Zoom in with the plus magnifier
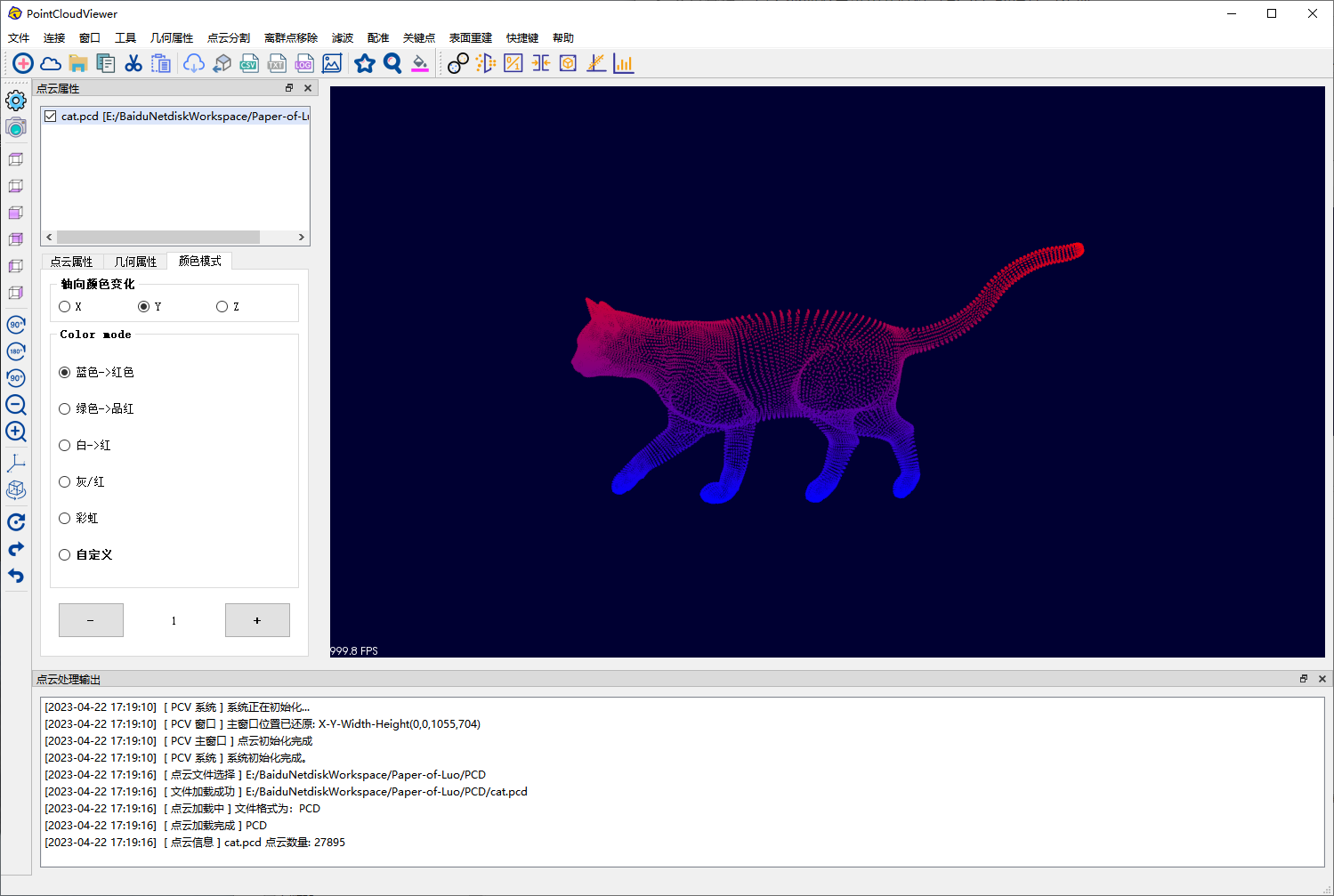The height and width of the screenshot is (896, 1334). click(x=16, y=432)
